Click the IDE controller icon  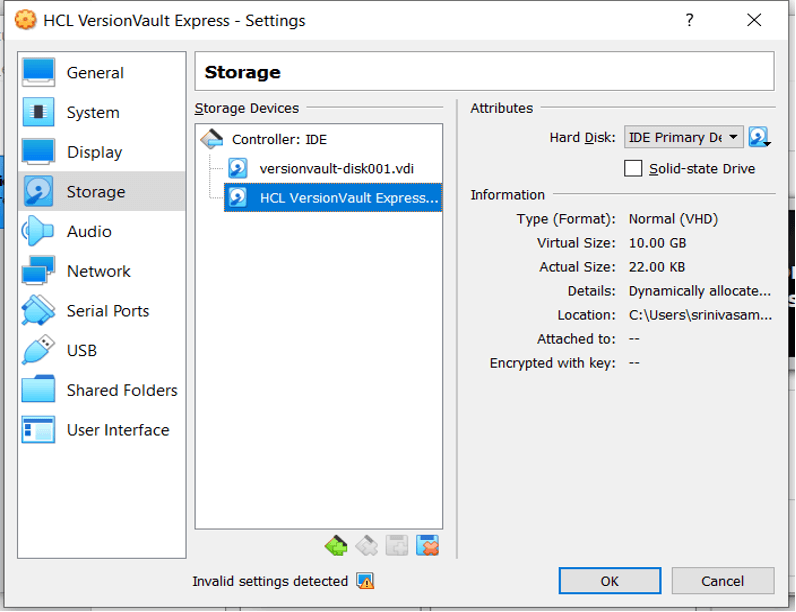pos(212,139)
